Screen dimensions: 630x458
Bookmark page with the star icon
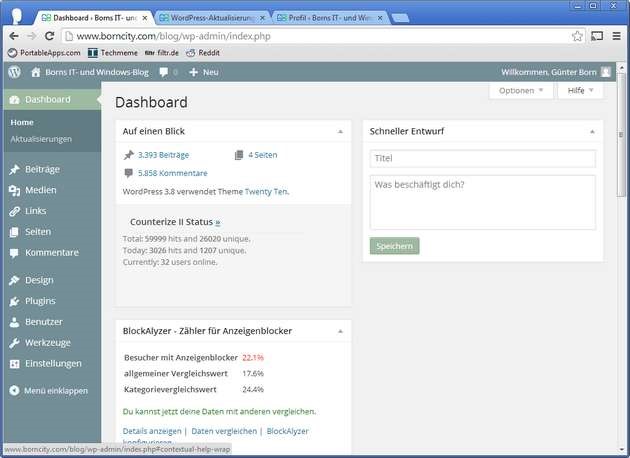tap(577, 35)
